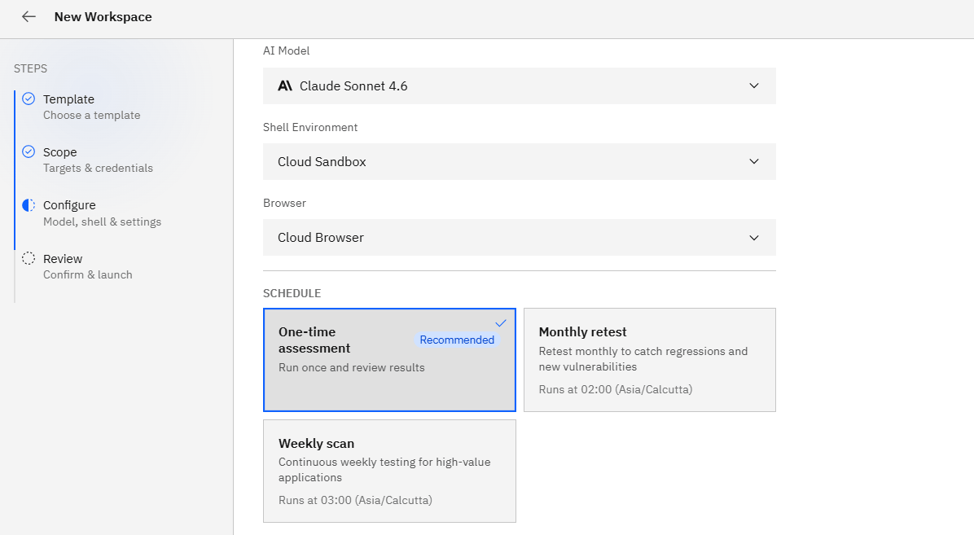
Task: Click the Review step dashed circle icon
Action: point(29,258)
